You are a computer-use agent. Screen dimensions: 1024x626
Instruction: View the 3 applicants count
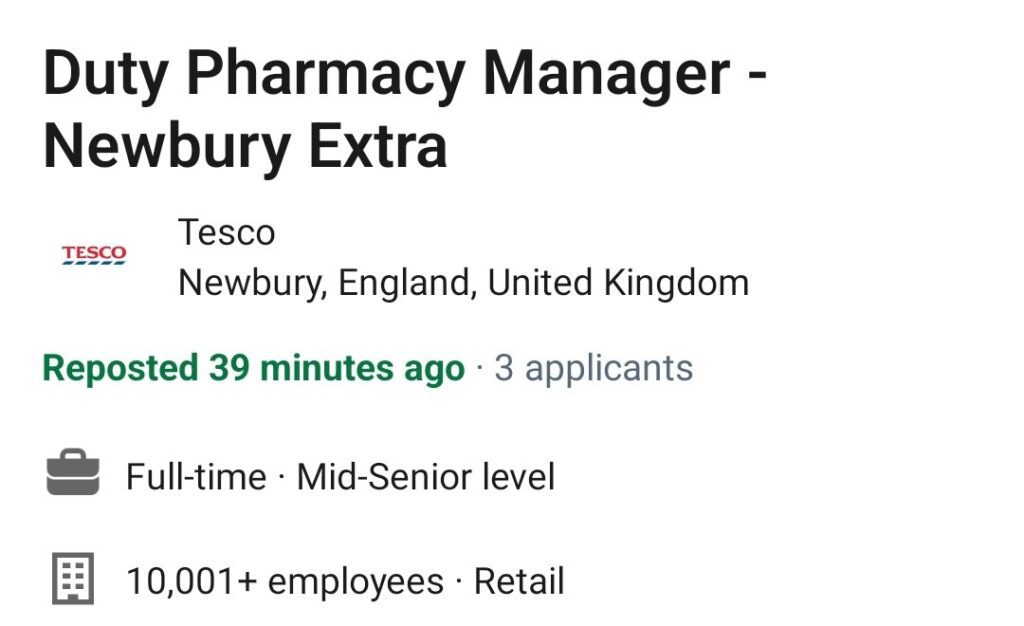pyautogui.click(x=594, y=368)
